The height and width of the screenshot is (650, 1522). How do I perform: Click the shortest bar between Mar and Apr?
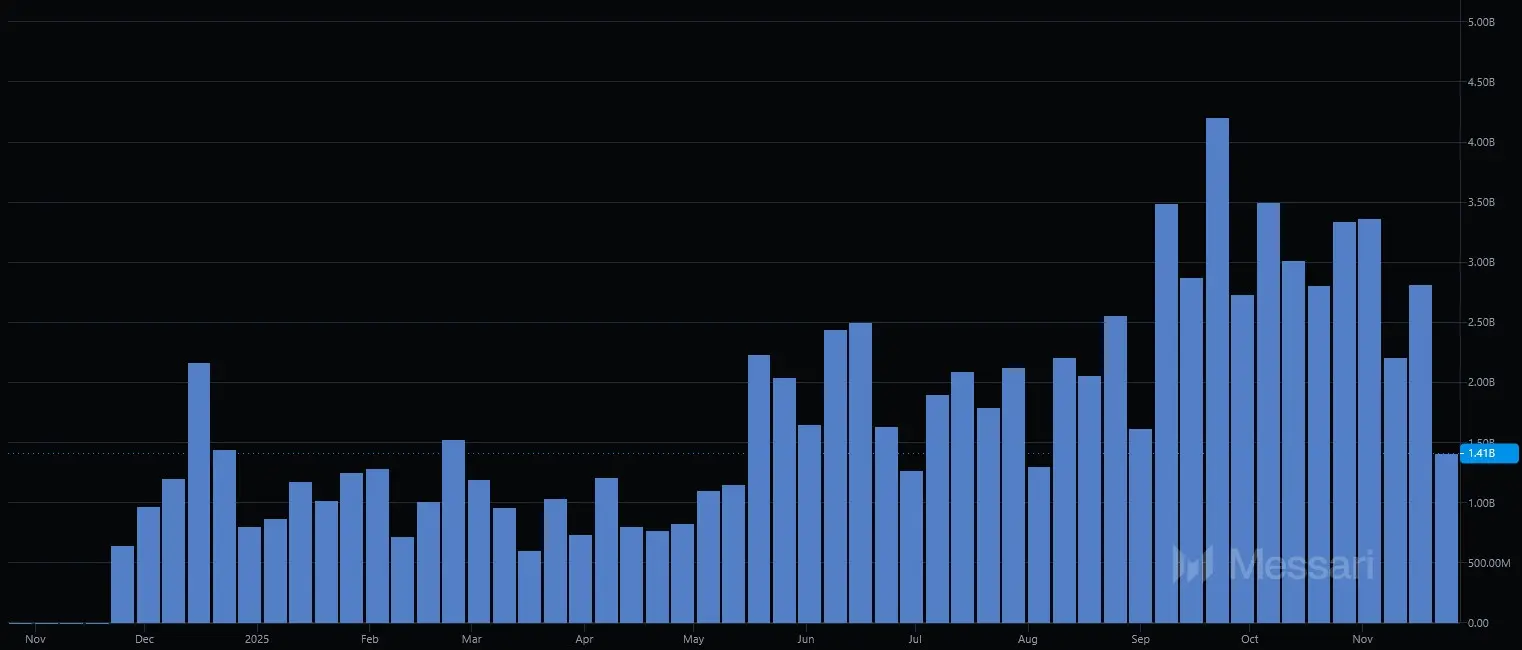[x=529, y=587]
